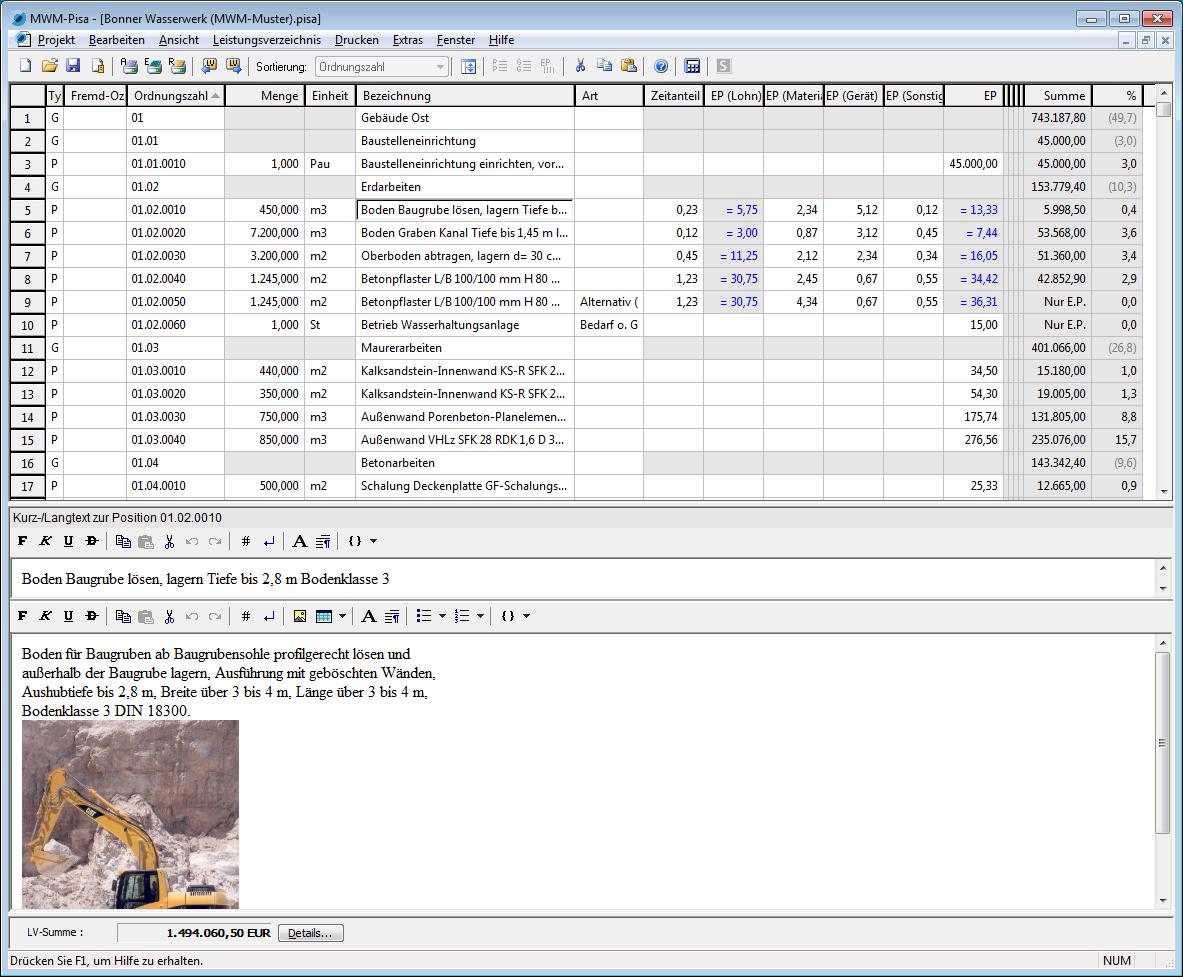Insert an image via long text toolbar picture icon
This screenshot has height=977, width=1183.
click(299, 616)
